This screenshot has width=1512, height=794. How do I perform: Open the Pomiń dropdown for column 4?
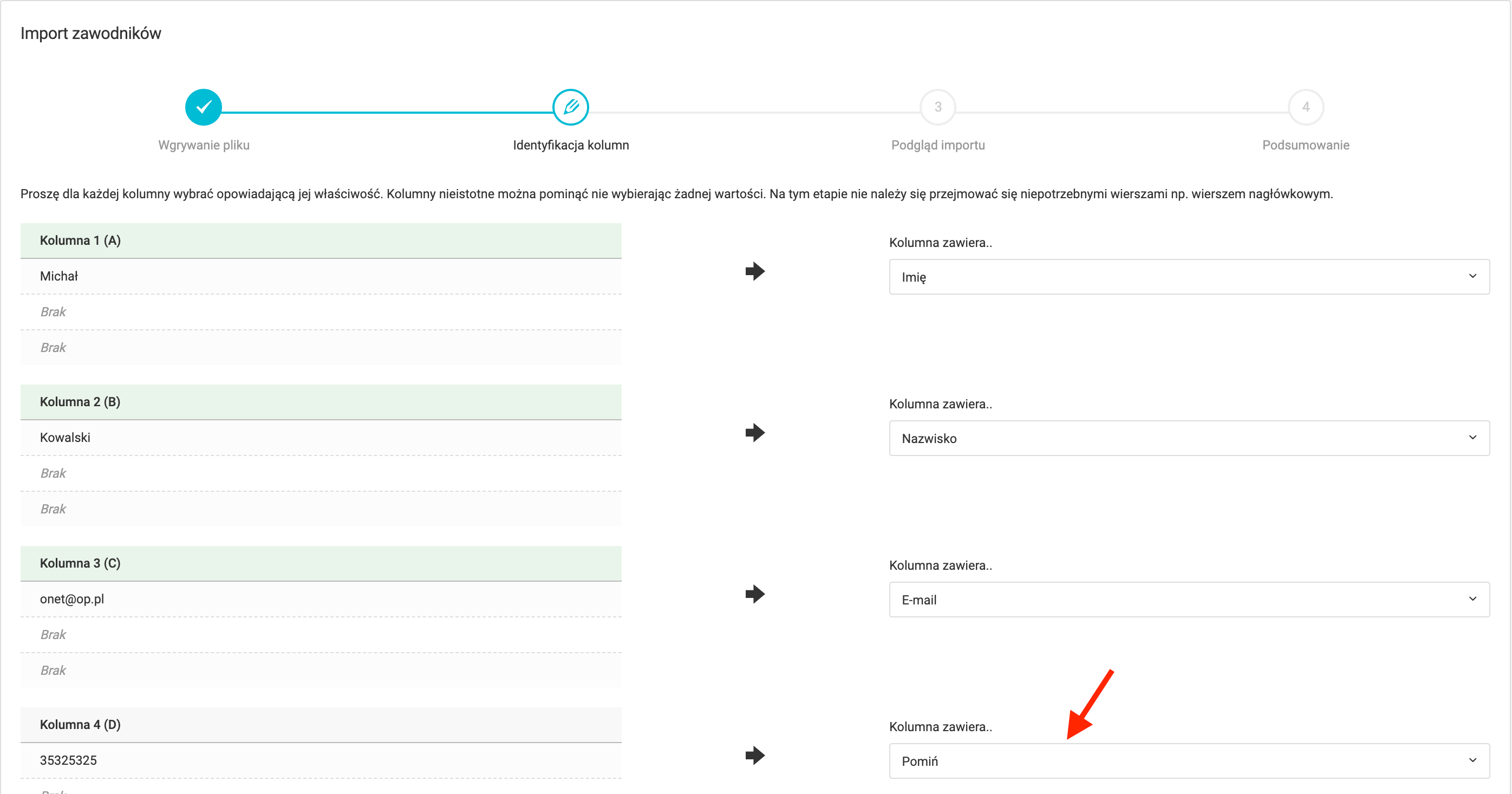click(x=1189, y=760)
